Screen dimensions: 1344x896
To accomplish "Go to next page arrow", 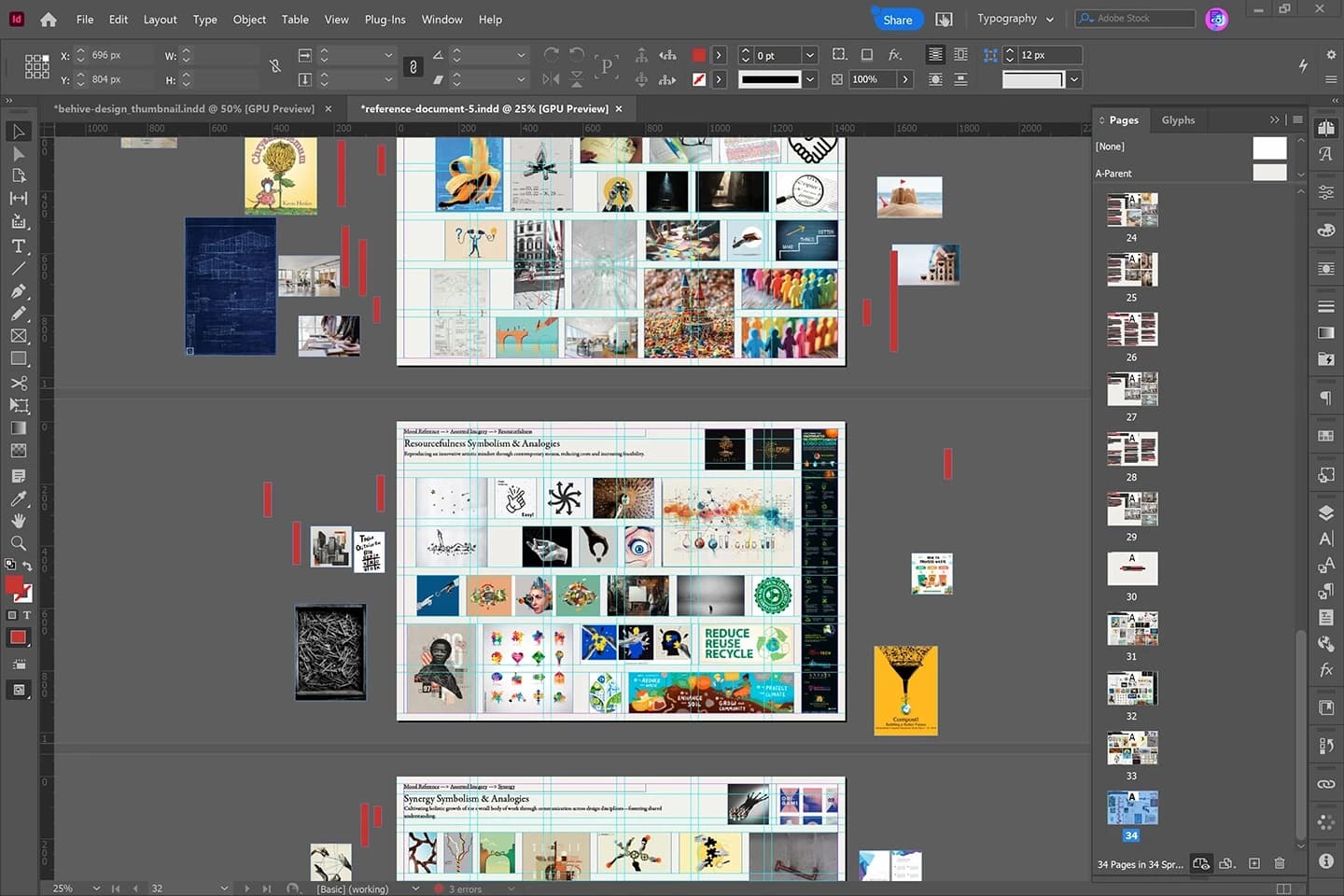I will (x=247, y=889).
